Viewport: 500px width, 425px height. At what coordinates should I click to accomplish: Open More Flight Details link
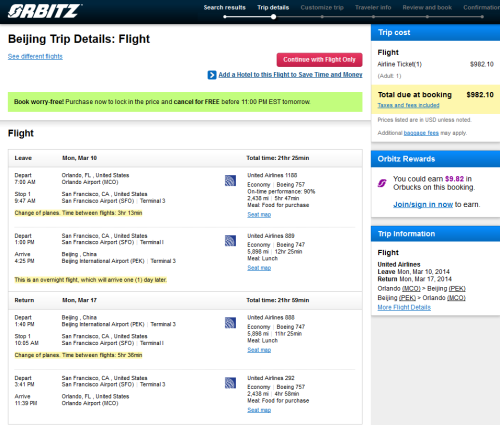click(404, 307)
